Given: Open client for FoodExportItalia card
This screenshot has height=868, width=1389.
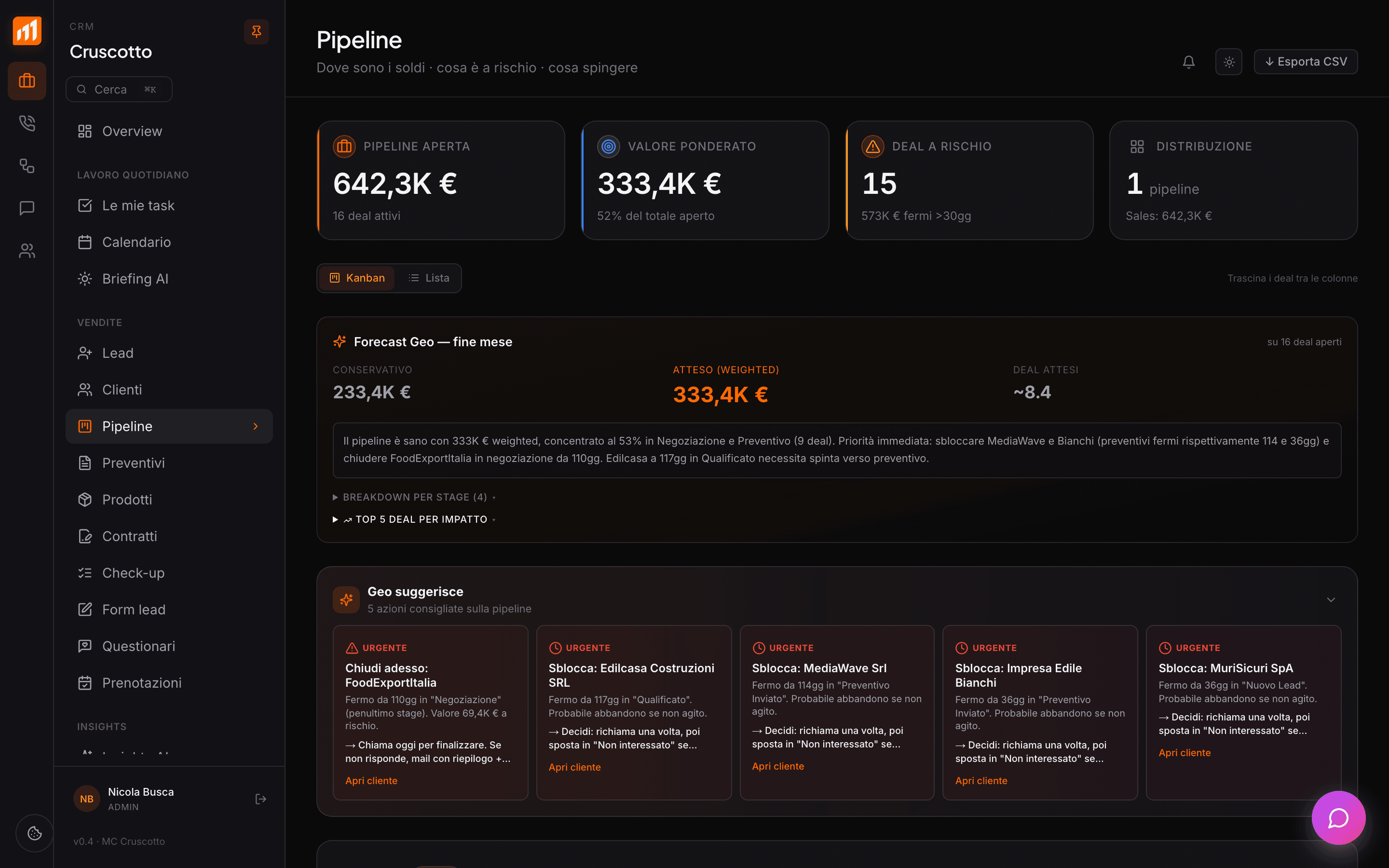Looking at the screenshot, I should click(371, 781).
